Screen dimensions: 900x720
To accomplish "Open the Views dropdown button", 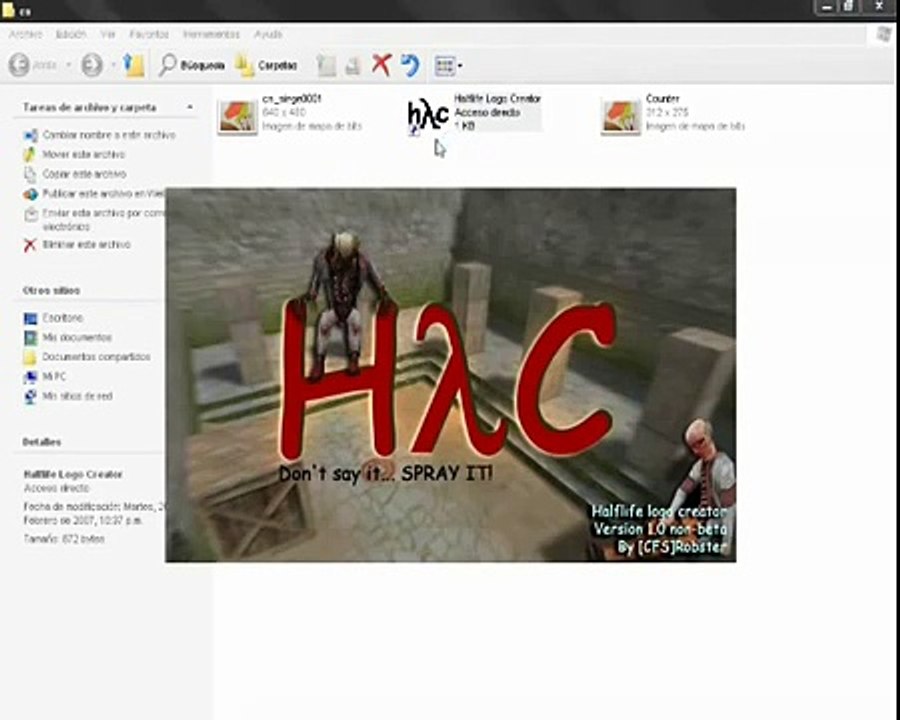I will (448, 65).
